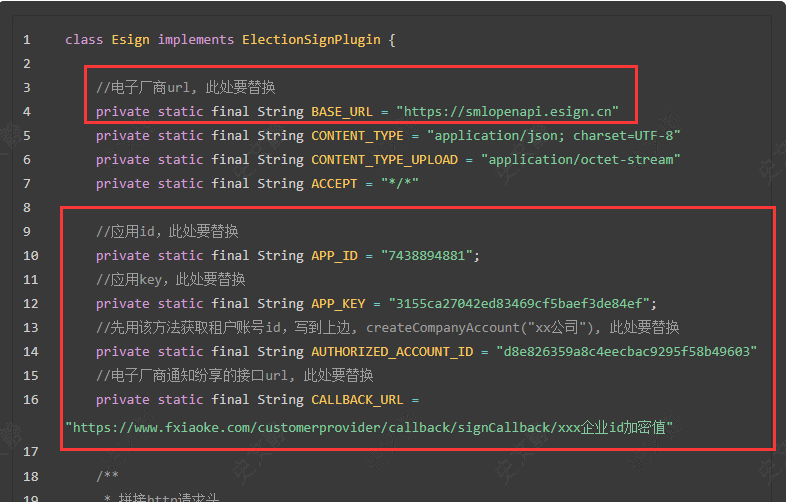Click line number 1 in the gutter

(x=27, y=40)
